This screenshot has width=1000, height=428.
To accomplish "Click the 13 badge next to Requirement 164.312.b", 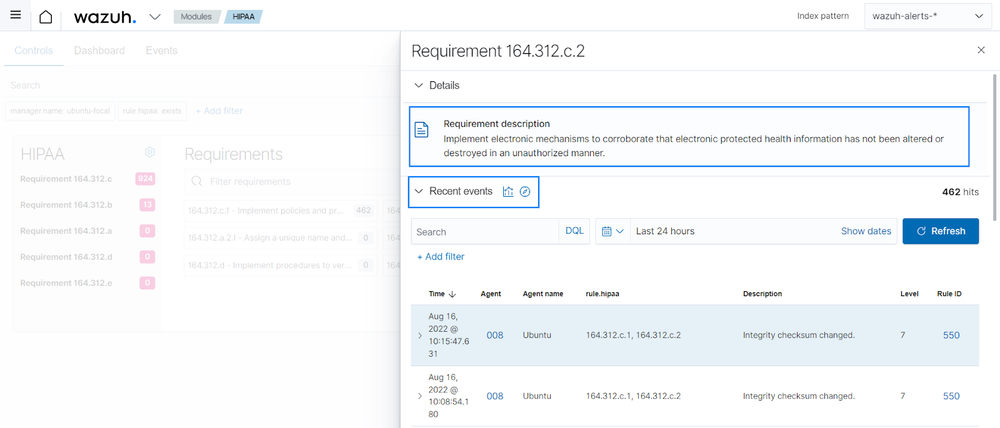I will (148, 205).
